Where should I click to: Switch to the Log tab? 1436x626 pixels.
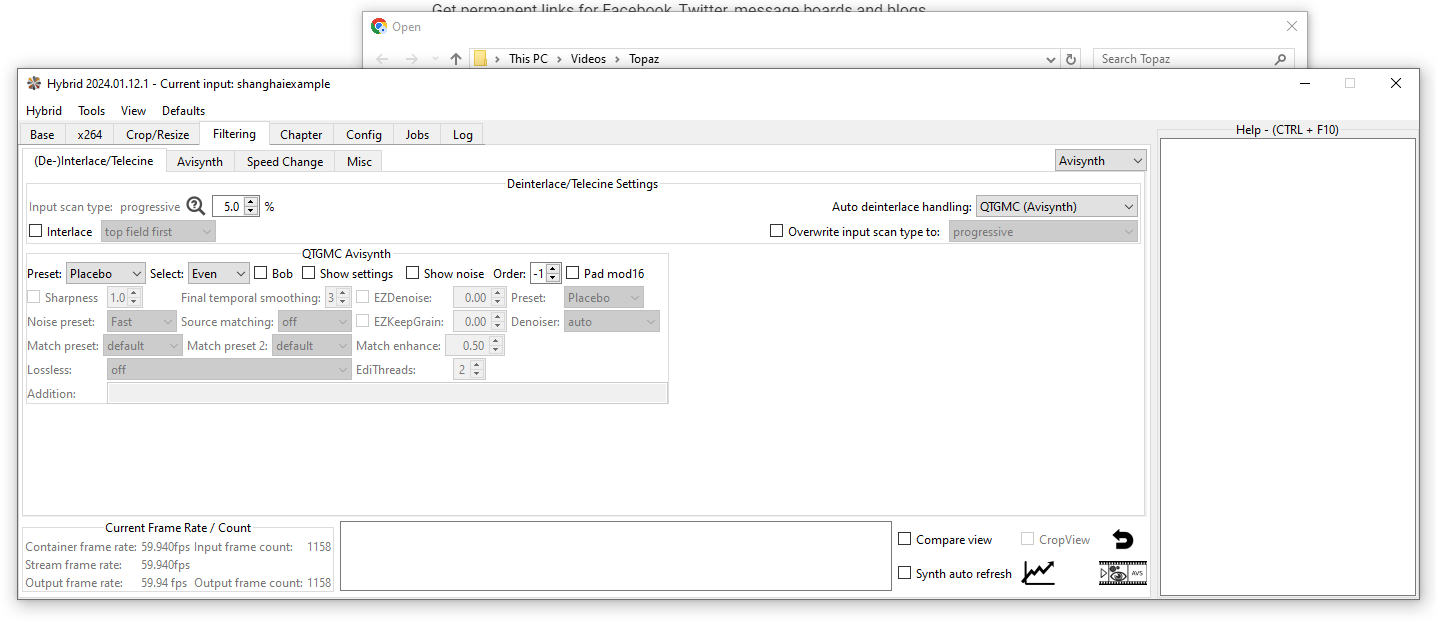[462, 134]
